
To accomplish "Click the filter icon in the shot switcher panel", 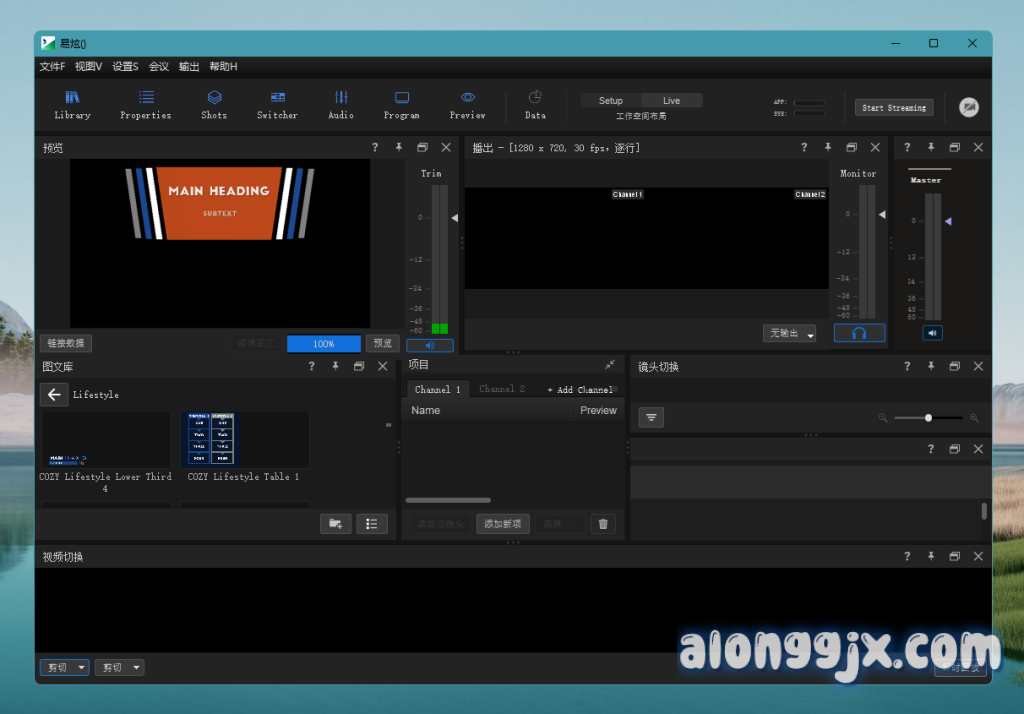I will 652,418.
